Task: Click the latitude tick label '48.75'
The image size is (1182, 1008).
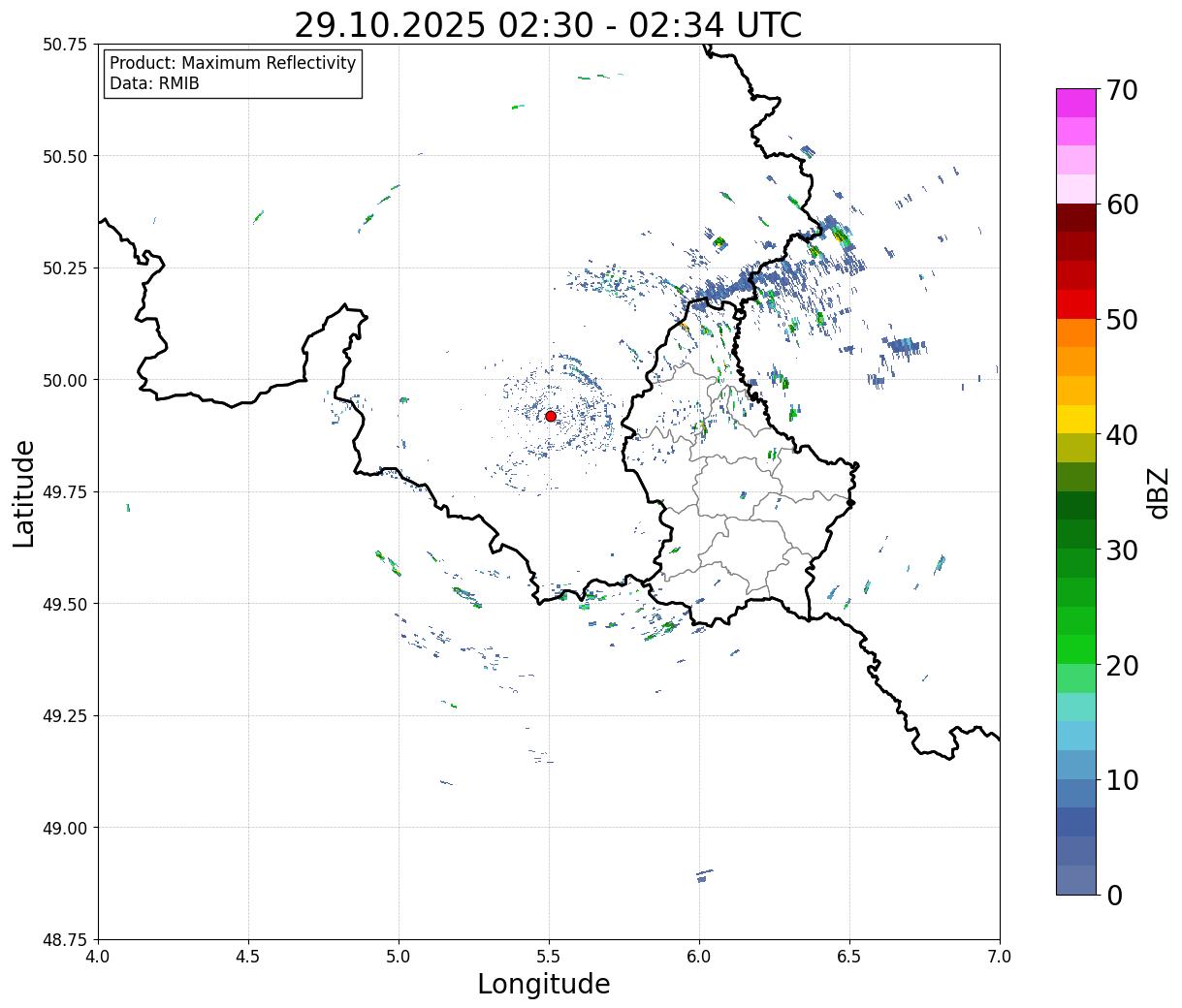Action: [64, 940]
